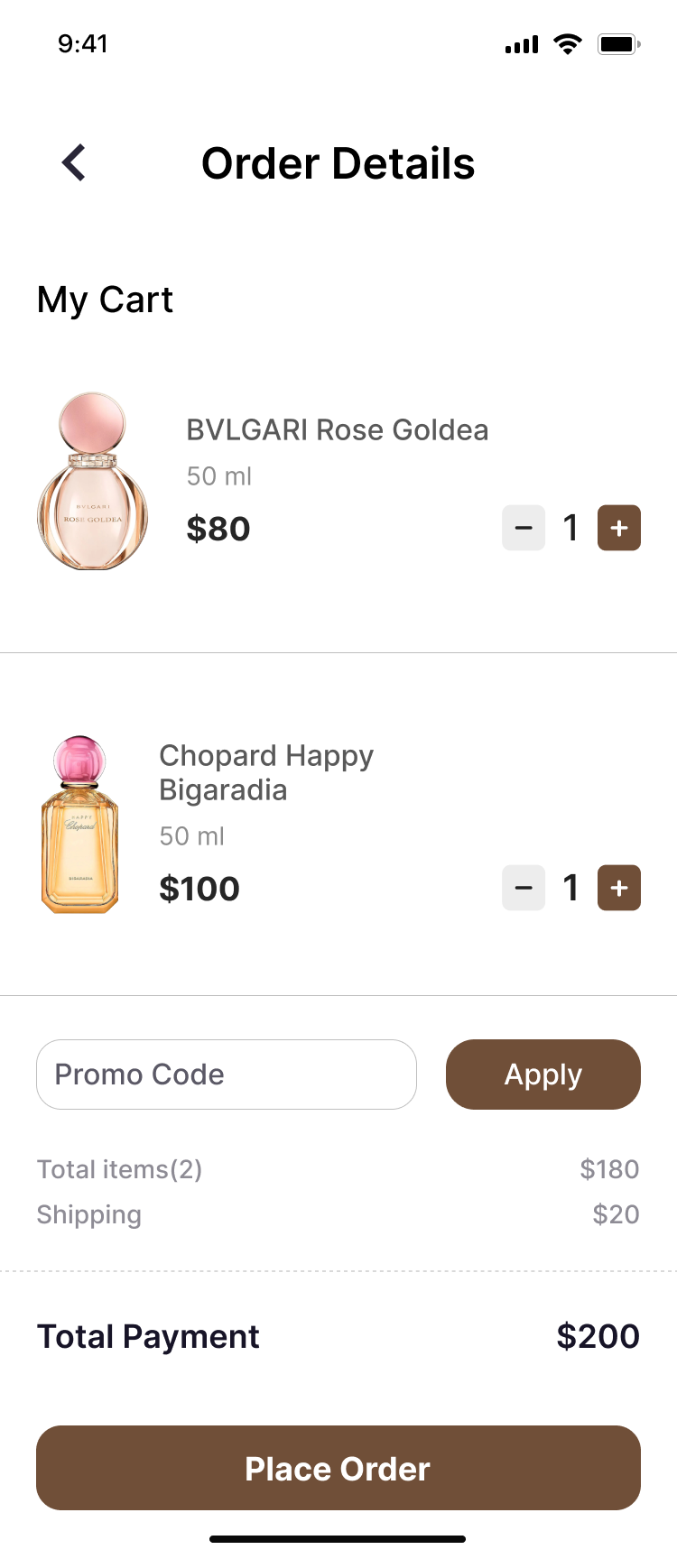
Task: Tap the cellular signal bars icon
Action: (x=522, y=44)
